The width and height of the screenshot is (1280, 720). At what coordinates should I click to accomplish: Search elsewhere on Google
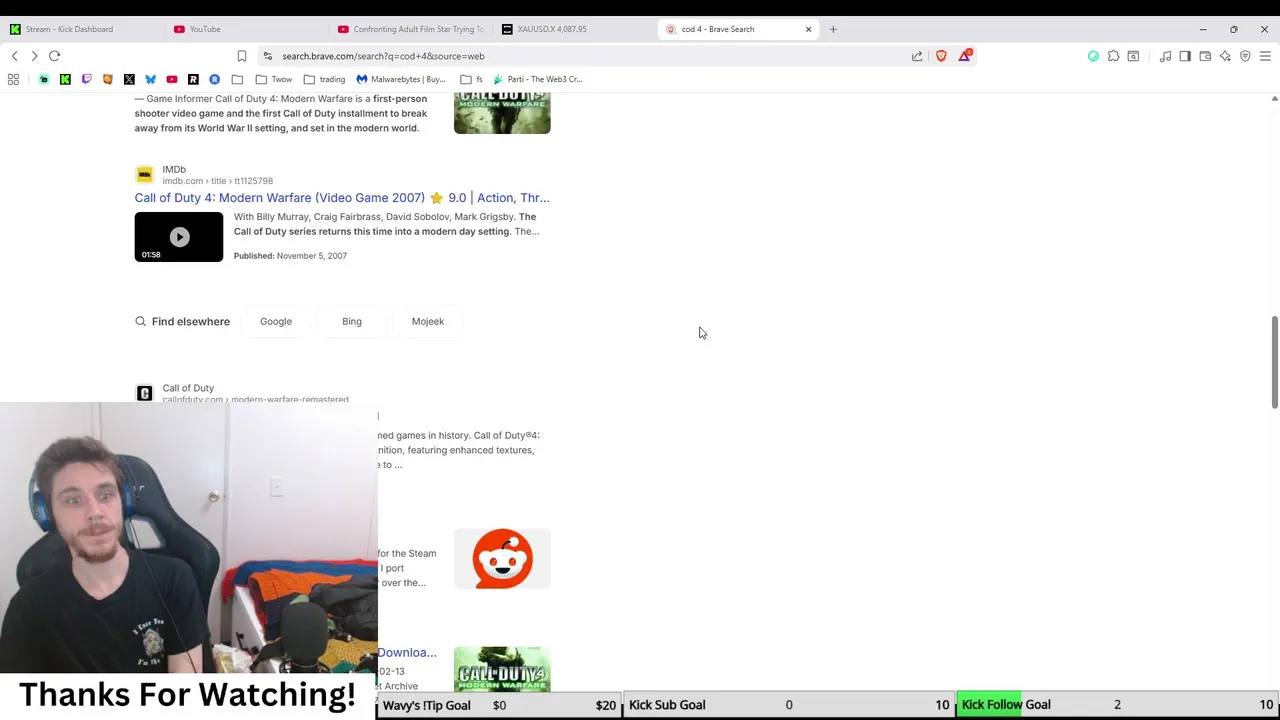click(276, 321)
